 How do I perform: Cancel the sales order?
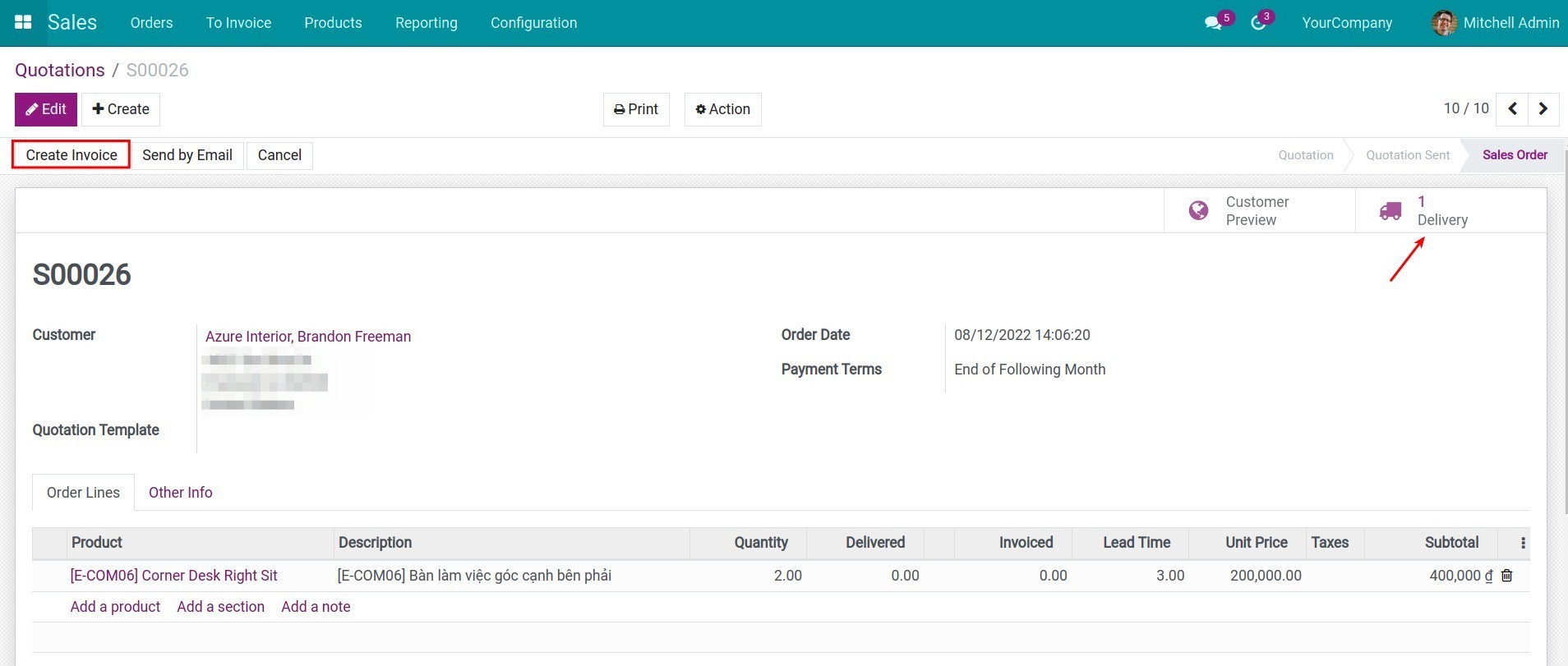click(279, 155)
